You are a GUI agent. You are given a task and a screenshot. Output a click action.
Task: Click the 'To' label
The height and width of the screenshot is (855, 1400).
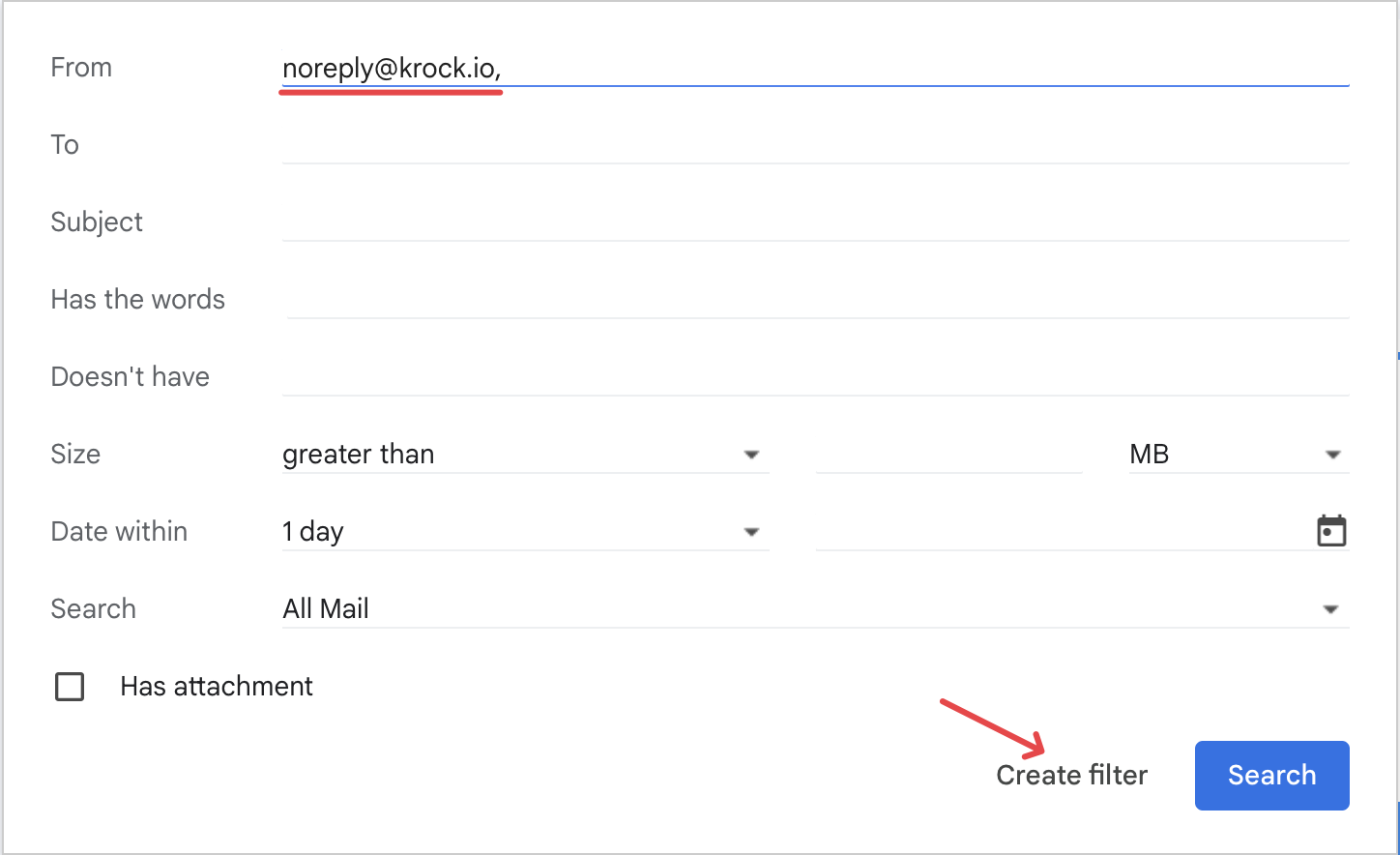click(65, 145)
